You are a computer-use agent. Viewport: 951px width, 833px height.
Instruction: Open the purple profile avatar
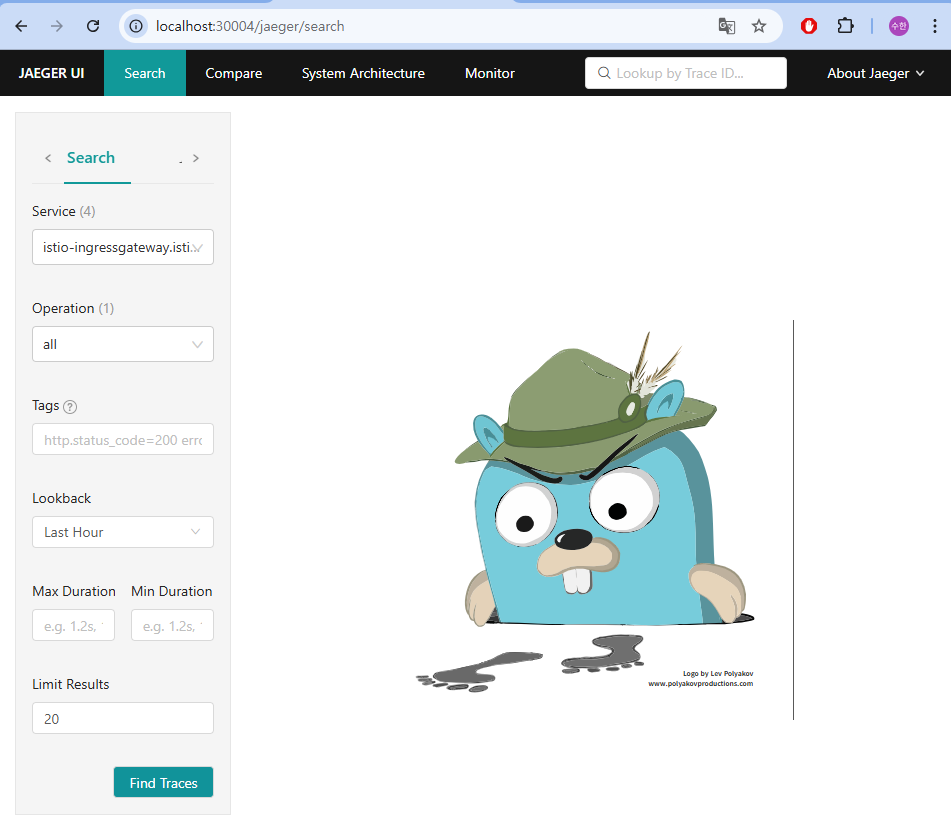pyautogui.click(x=898, y=26)
